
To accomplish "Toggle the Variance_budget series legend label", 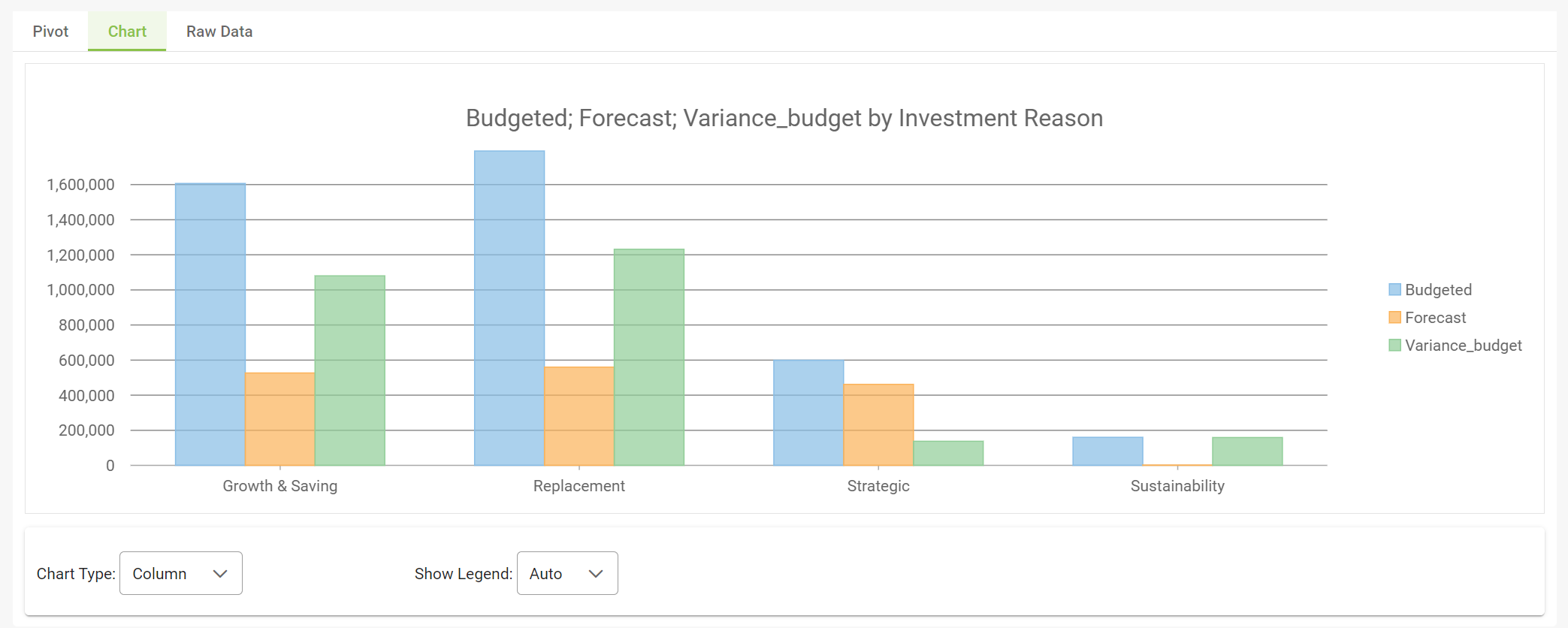I will pos(1463,346).
